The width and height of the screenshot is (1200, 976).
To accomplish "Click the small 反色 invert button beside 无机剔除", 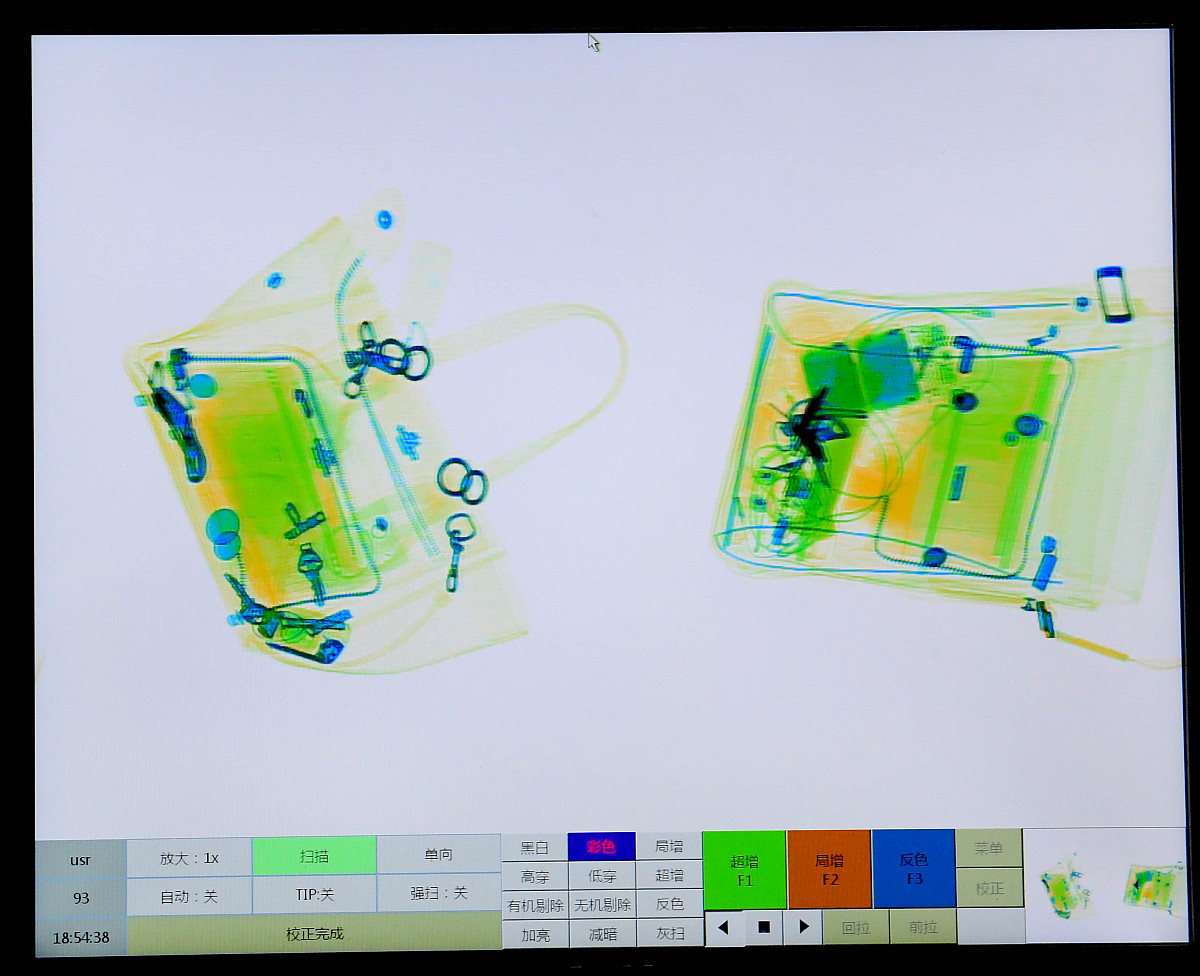I will (x=669, y=904).
